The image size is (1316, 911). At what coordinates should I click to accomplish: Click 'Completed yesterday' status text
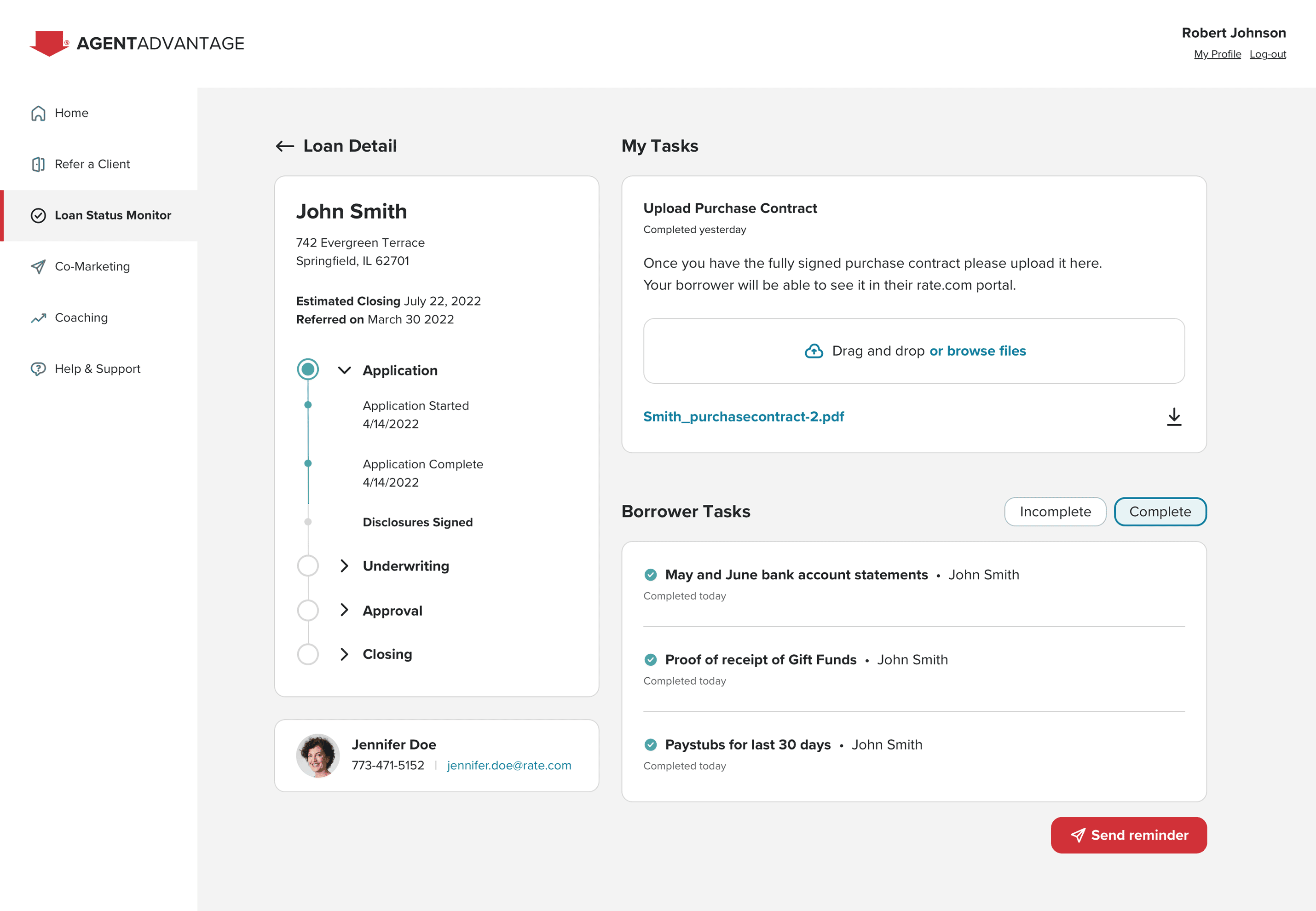[x=694, y=230]
